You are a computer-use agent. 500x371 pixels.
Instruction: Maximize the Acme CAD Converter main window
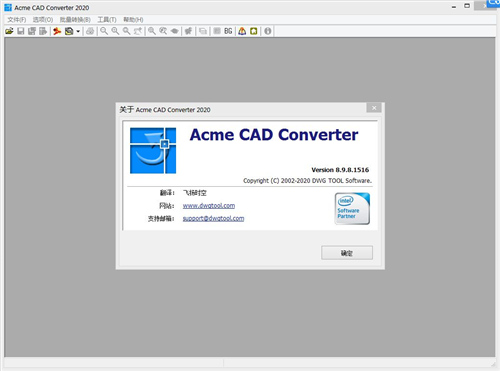coord(467,6)
